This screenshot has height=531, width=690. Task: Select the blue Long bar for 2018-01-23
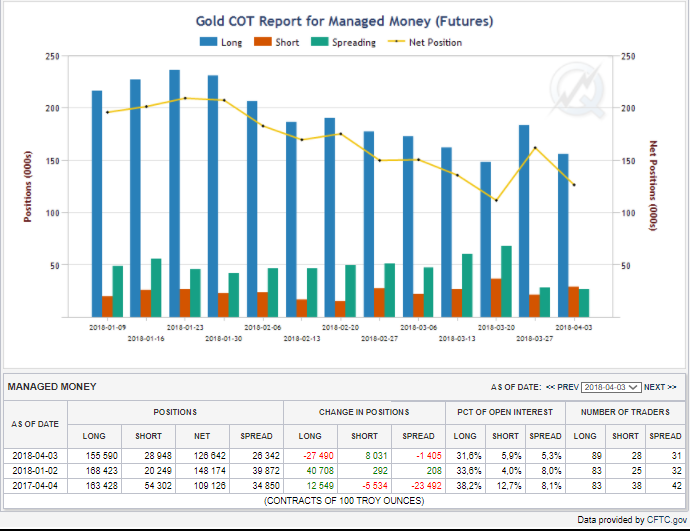click(174, 194)
